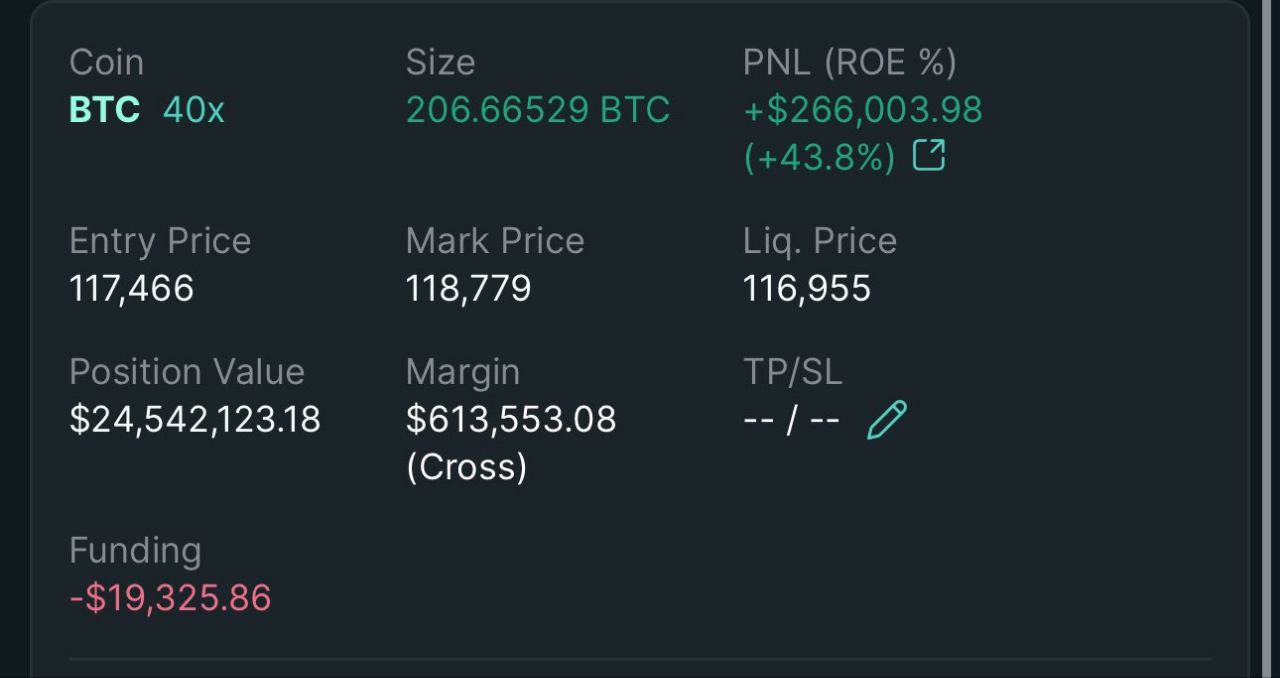Click the Margin label
The image size is (1280, 678).
[x=463, y=372]
